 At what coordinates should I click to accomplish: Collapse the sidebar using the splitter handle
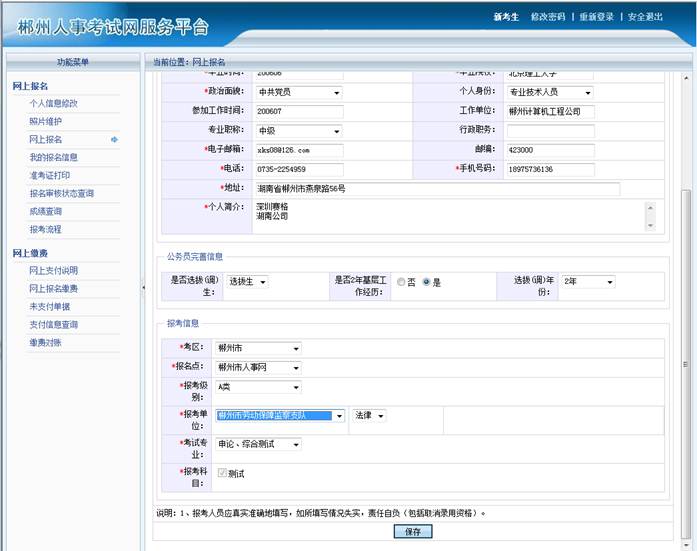pos(141,287)
